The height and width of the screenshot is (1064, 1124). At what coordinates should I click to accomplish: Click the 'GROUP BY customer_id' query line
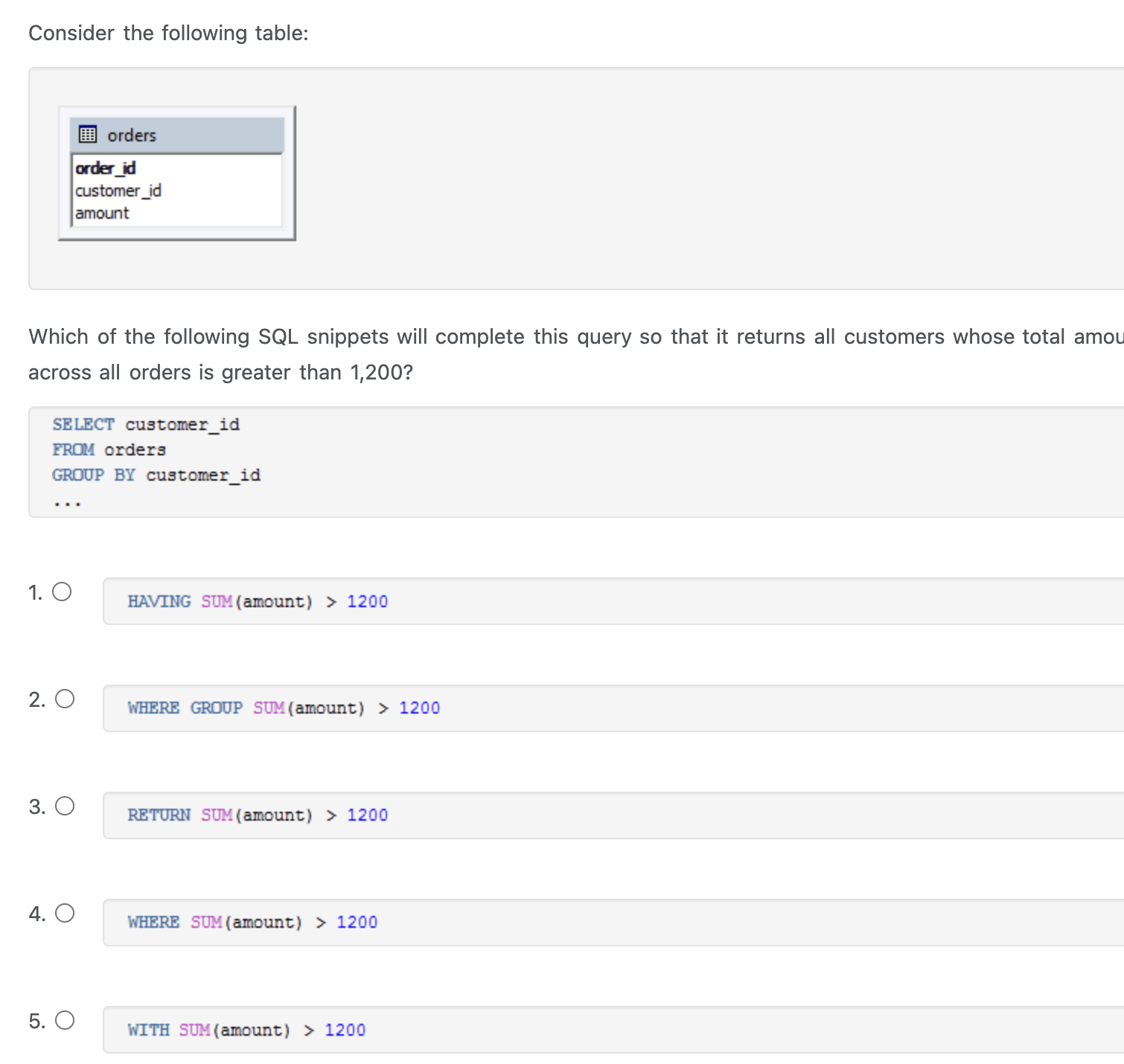(x=156, y=475)
